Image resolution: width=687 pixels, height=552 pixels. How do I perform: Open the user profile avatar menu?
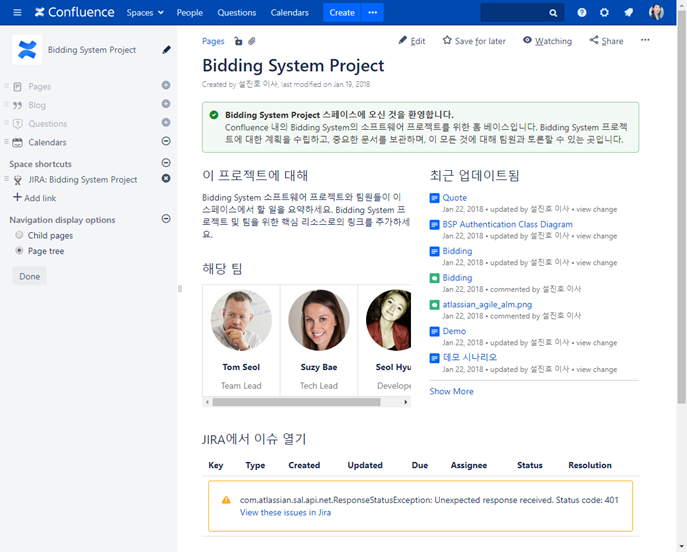pyautogui.click(x=656, y=12)
